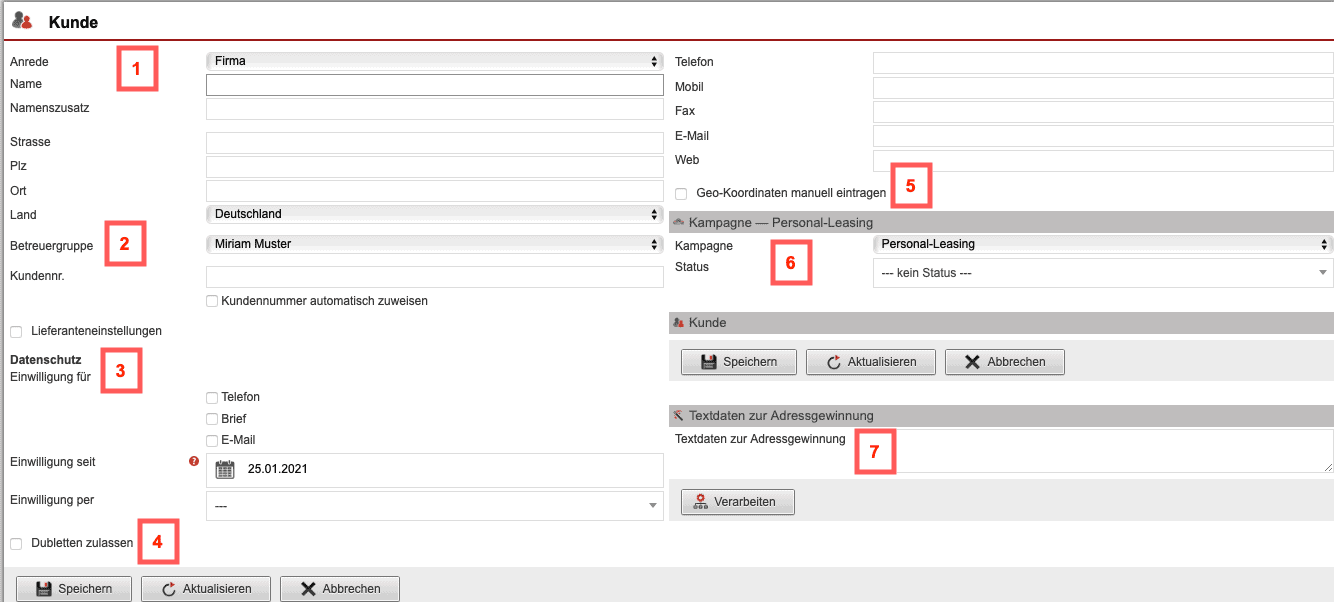Collapse the Kampagne — Personal-Leasing section header

tap(679, 222)
